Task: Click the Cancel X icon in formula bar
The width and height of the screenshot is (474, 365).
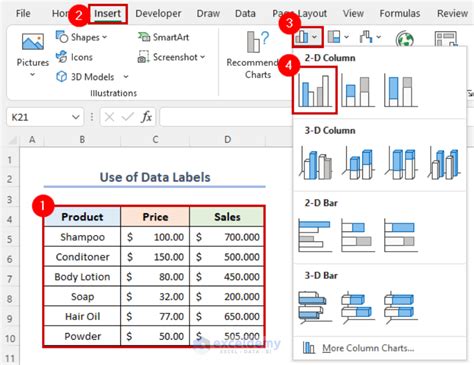Action: click(x=109, y=117)
